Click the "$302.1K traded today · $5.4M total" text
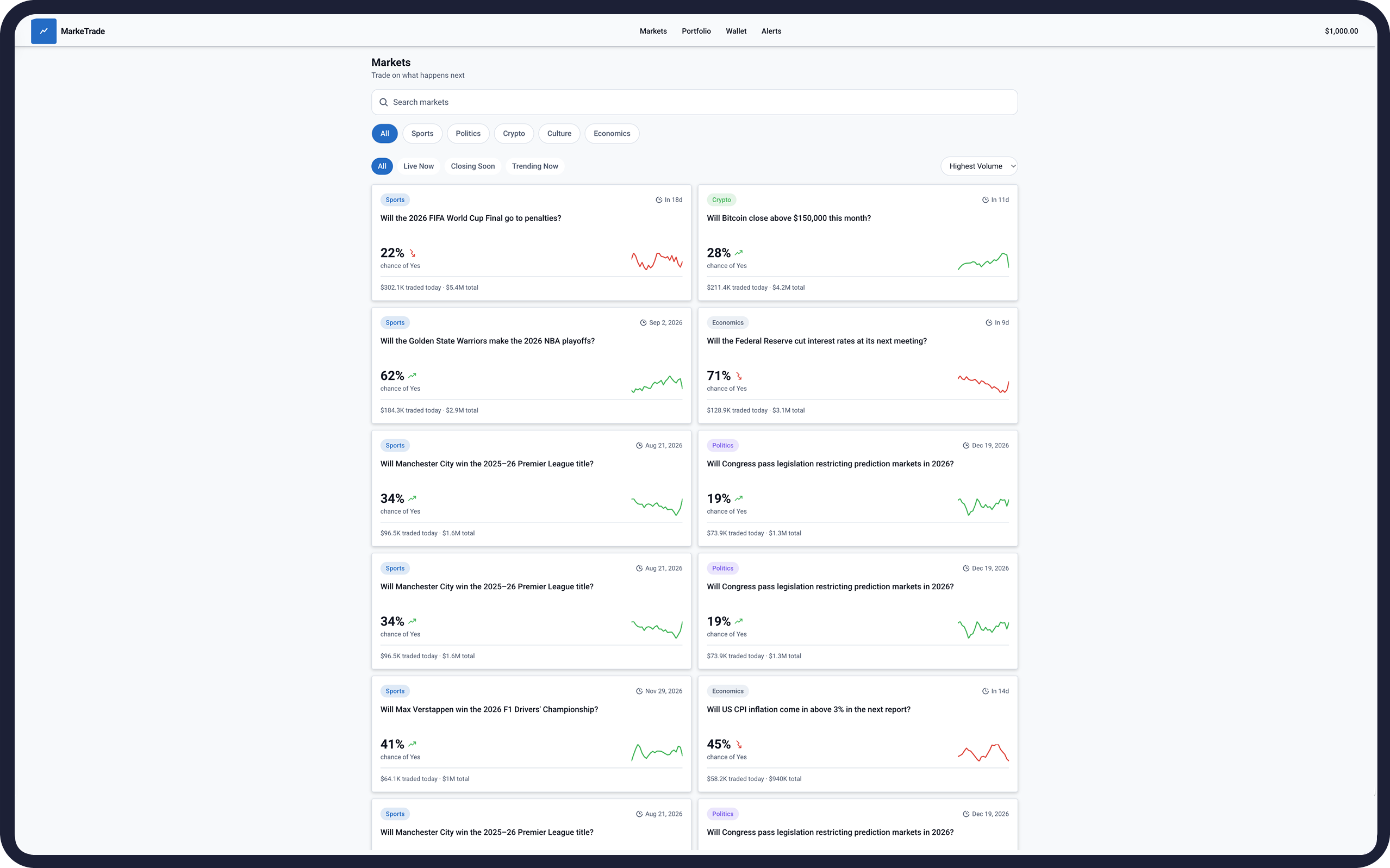This screenshot has height=868, width=1390. tap(429, 288)
